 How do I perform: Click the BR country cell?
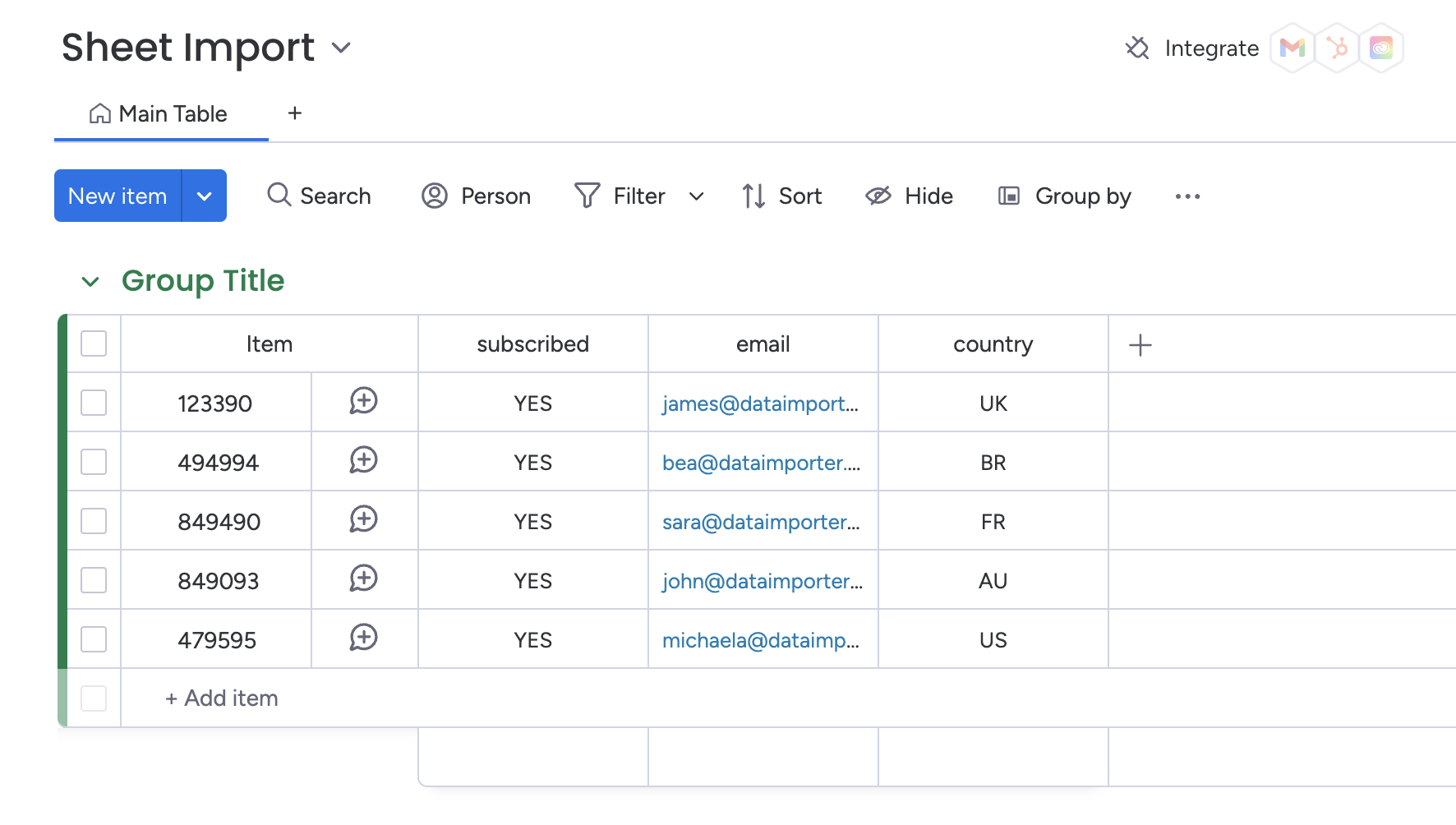click(993, 463)
